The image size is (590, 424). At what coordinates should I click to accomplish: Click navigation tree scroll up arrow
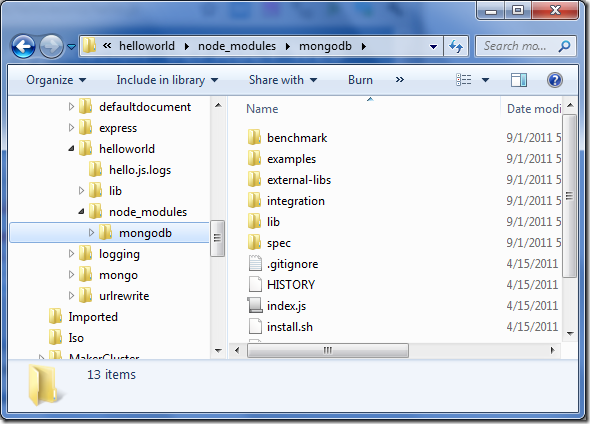[218, 105]
